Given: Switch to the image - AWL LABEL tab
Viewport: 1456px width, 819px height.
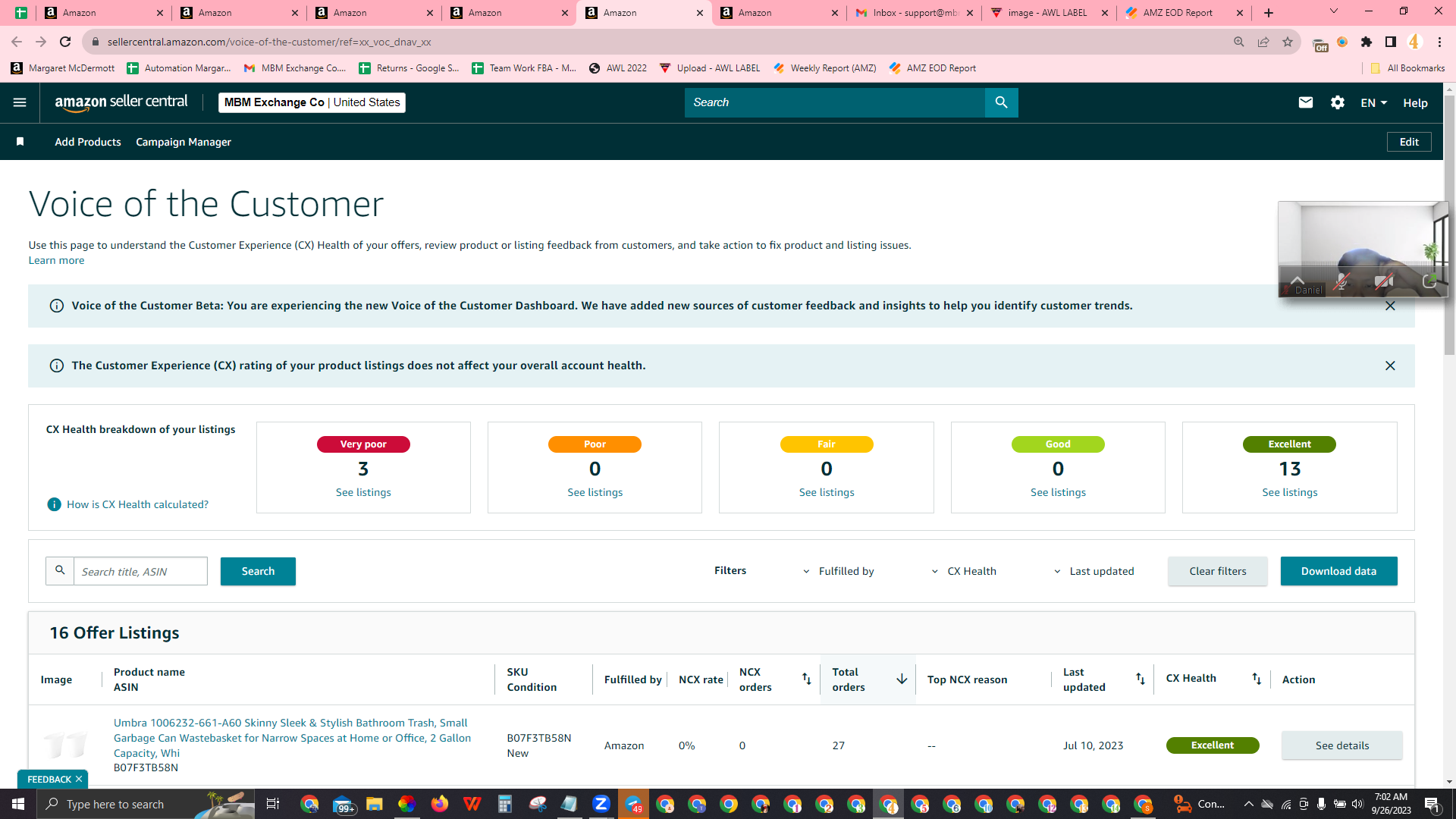Looking at the screenshot, I should 1049,13.
